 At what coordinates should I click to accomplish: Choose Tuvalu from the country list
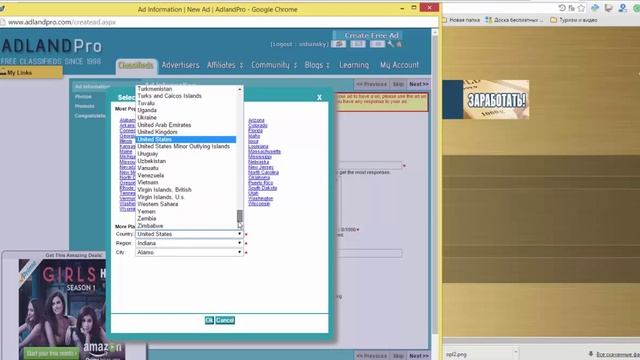tap(186, 103)
